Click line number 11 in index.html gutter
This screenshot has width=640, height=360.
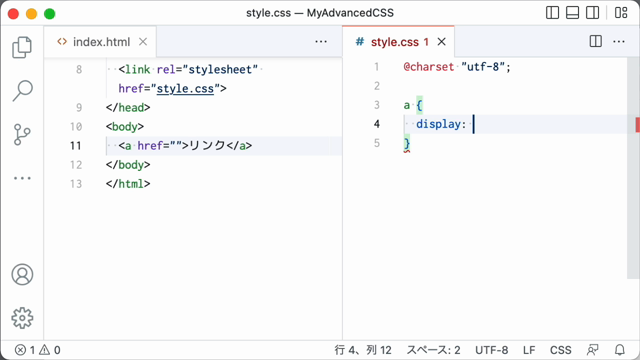click(76, 146)
